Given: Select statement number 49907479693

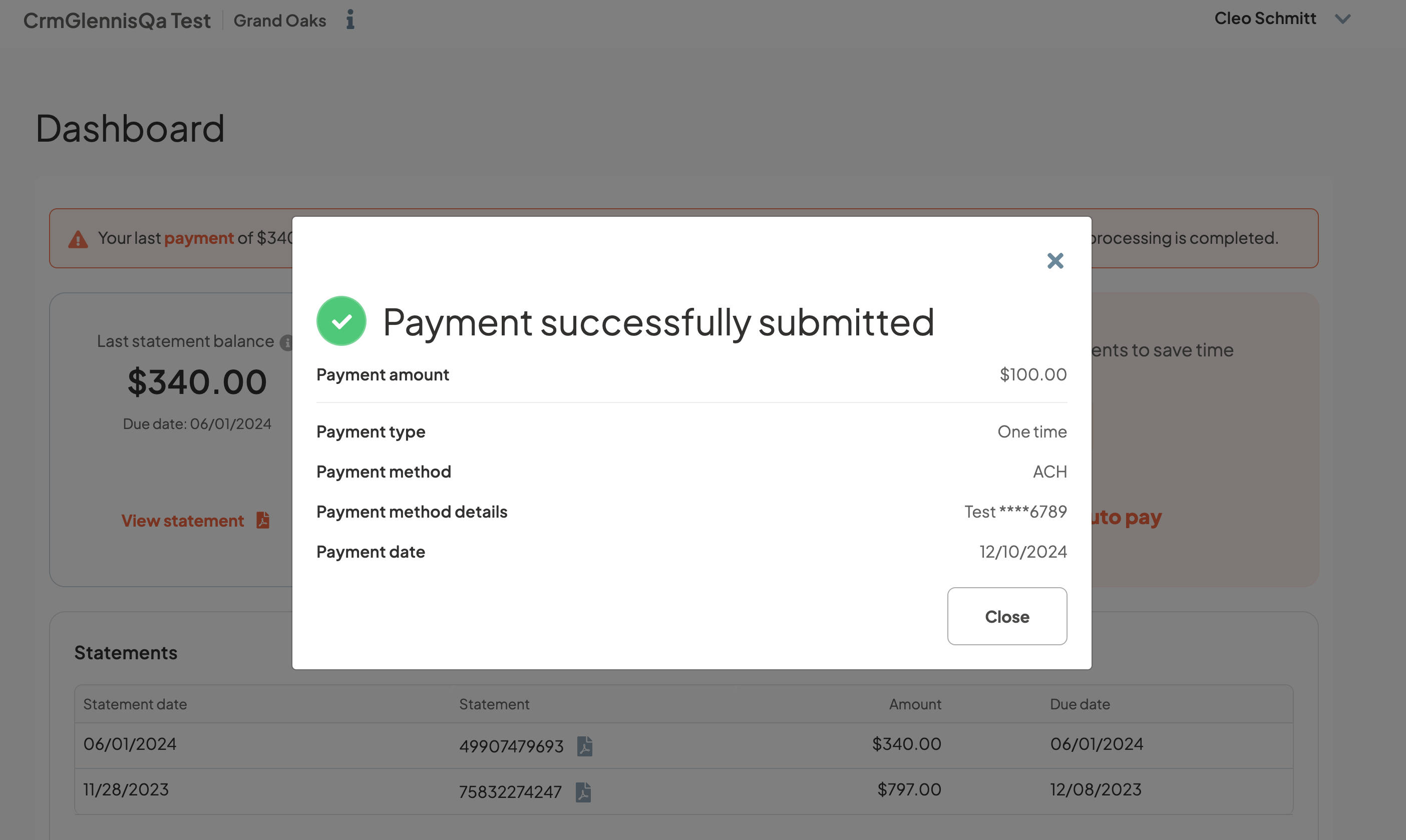Looking at the screenshot, I should (x=511, y=746).
